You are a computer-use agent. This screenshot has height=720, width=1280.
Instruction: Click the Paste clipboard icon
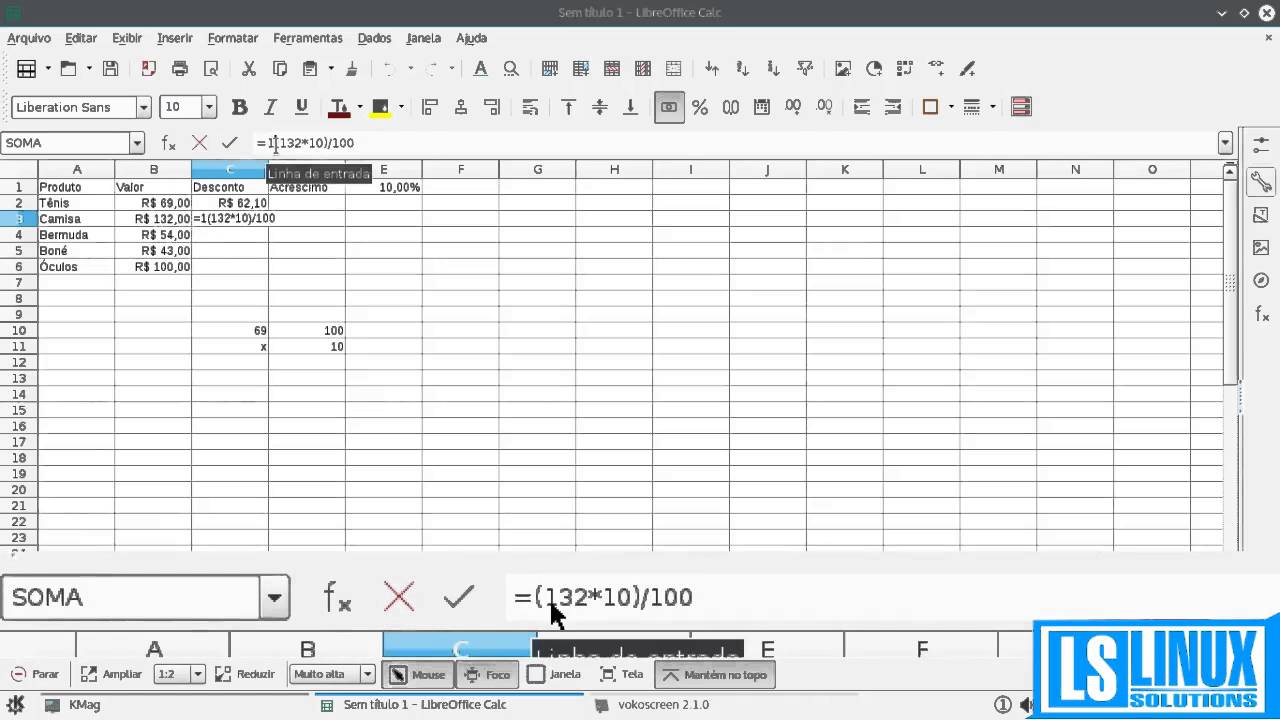pos(310,69)
